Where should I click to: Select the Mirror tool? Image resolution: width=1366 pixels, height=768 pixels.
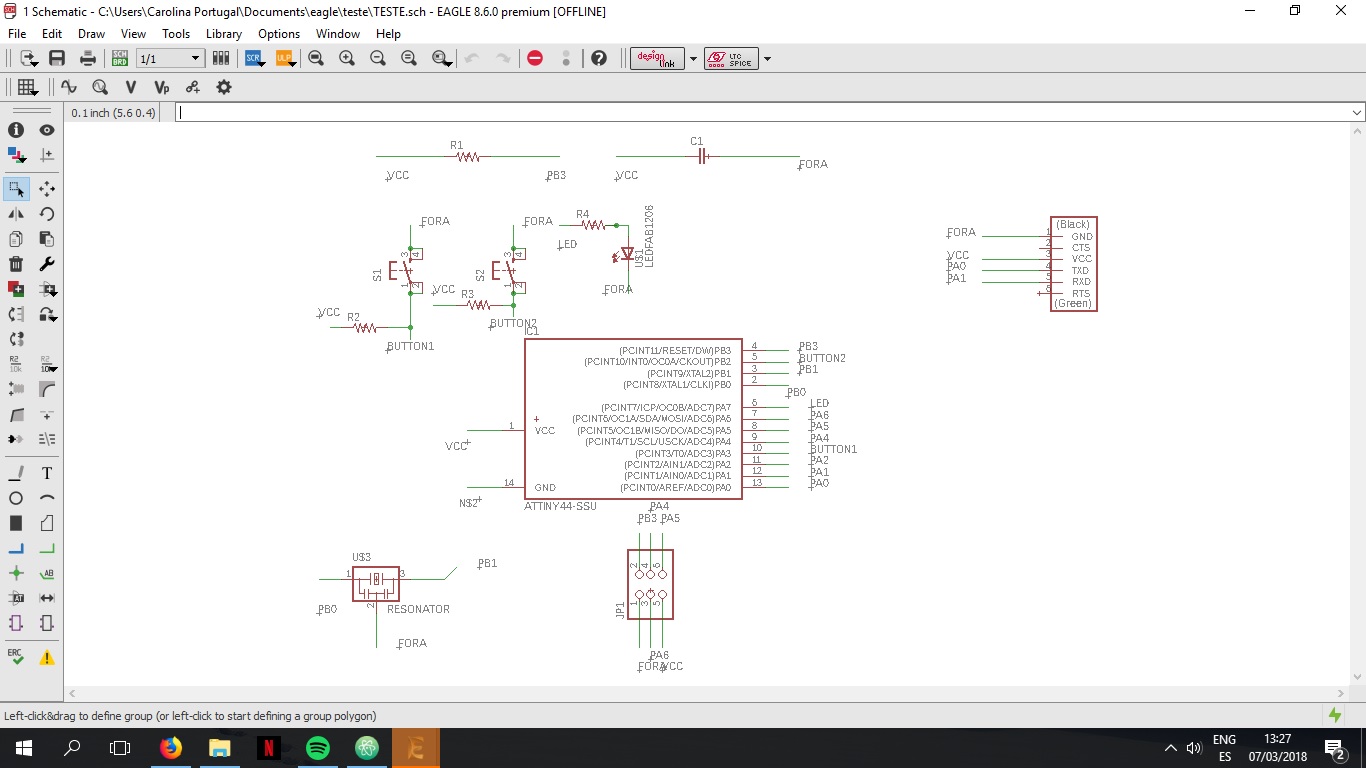point(16,214)
